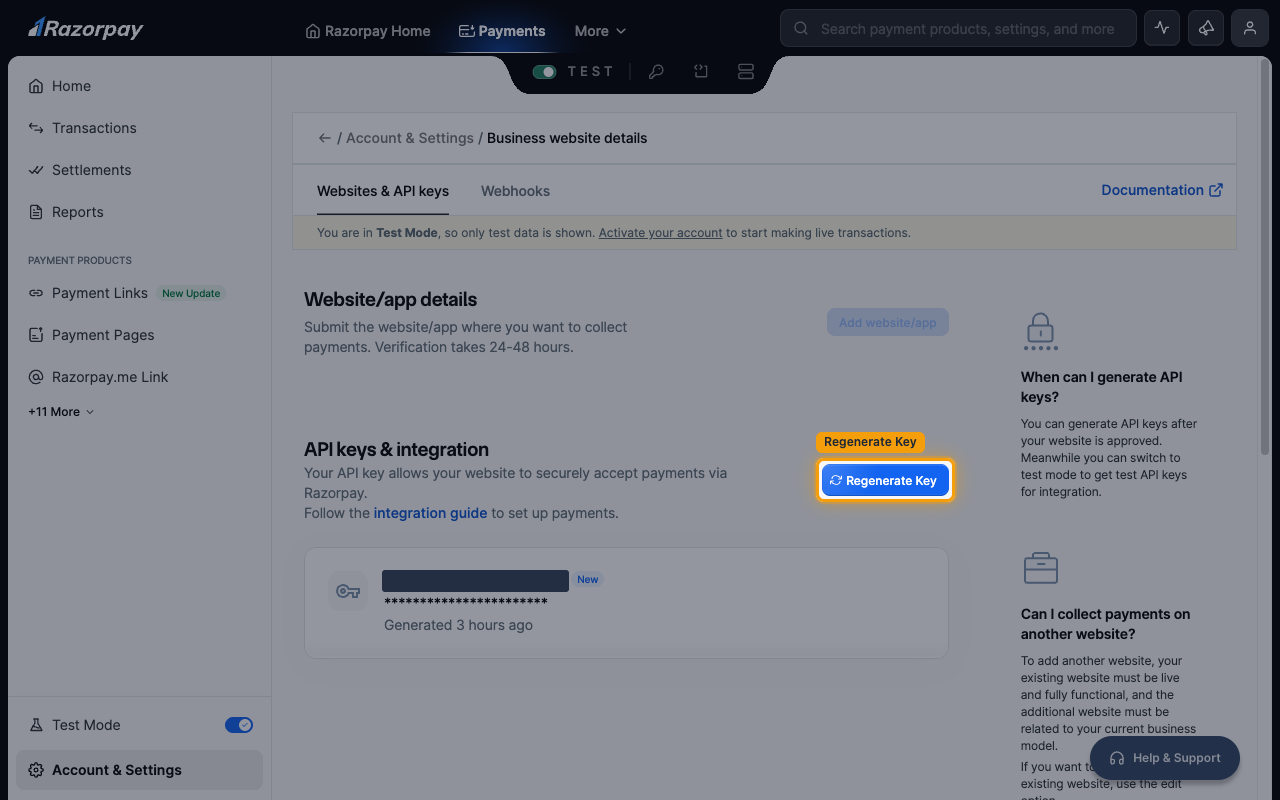
Task: Click the New badge on the API key
Action: [x=588, y=579]
